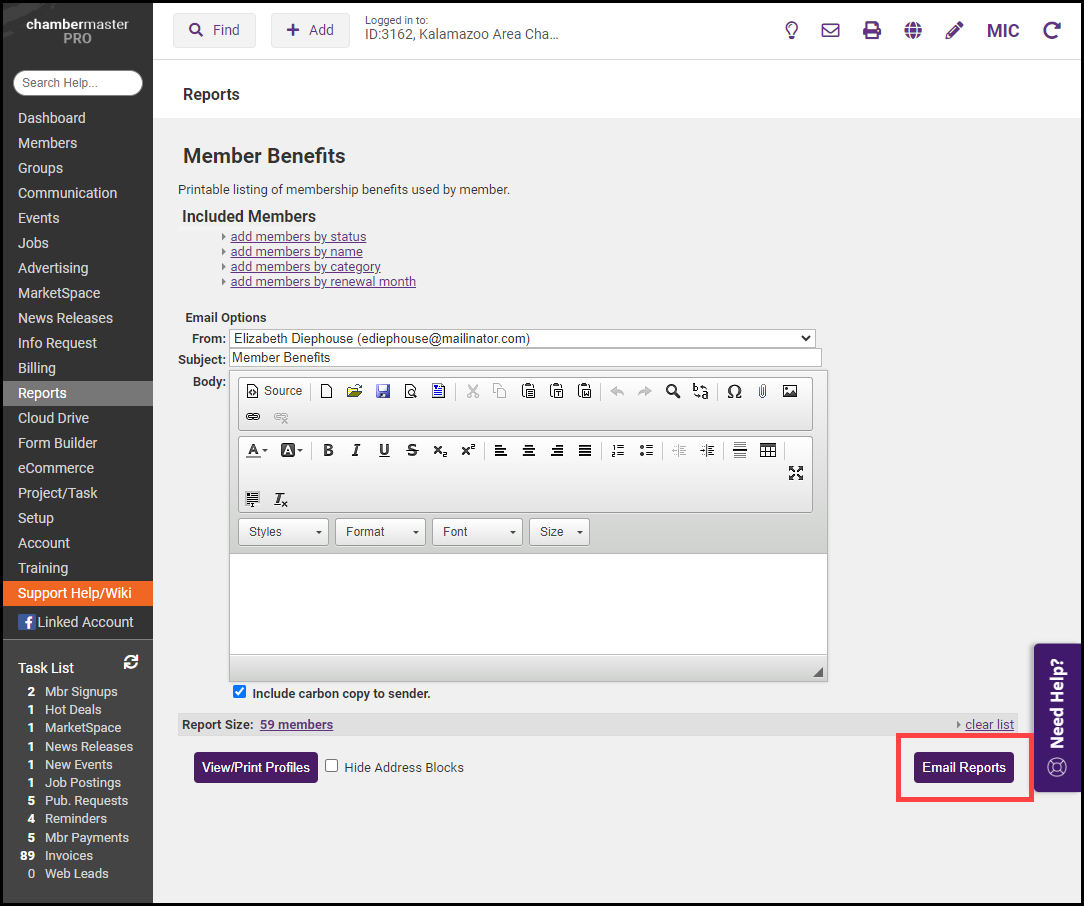Image resolution: width=1084 pixels, height=906 pixels.
Task: Toggle Source view in the editor
Action: (274, 391)
